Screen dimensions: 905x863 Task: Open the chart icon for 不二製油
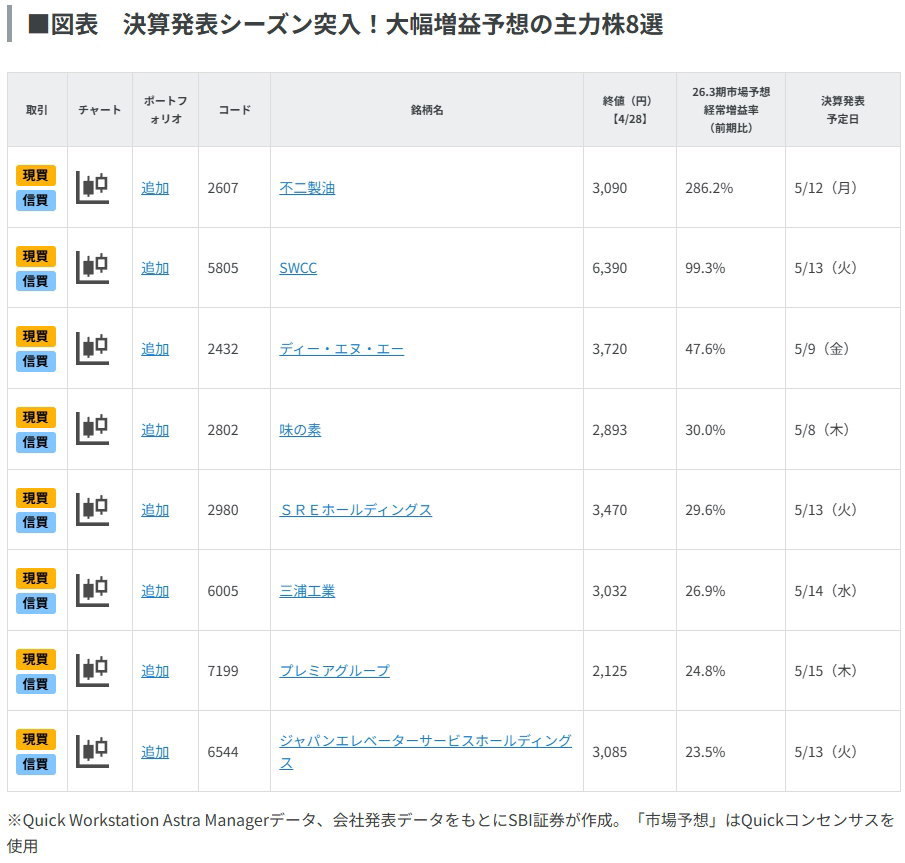pos(93,188)
